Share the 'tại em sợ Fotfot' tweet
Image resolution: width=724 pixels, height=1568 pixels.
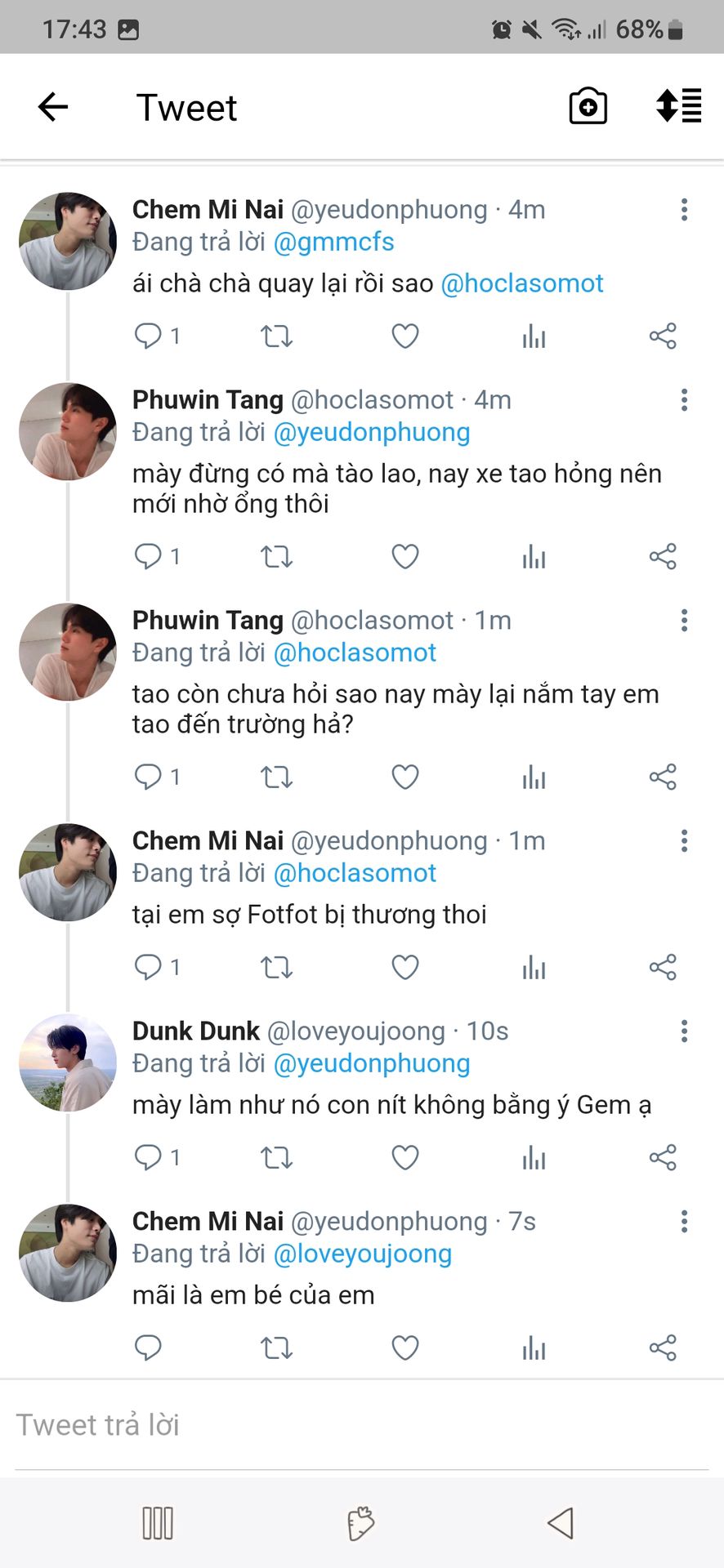(663, 968)
